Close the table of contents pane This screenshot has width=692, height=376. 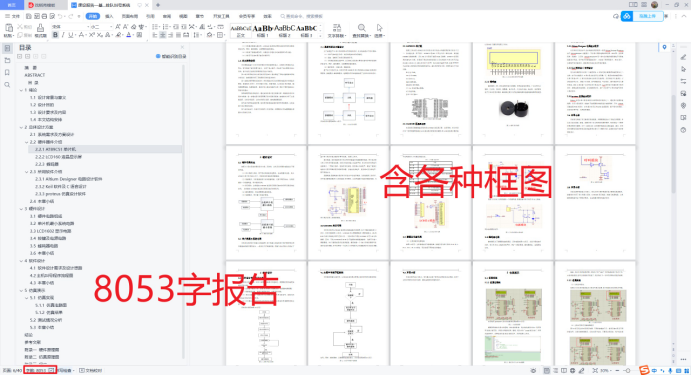coord(182,47)
